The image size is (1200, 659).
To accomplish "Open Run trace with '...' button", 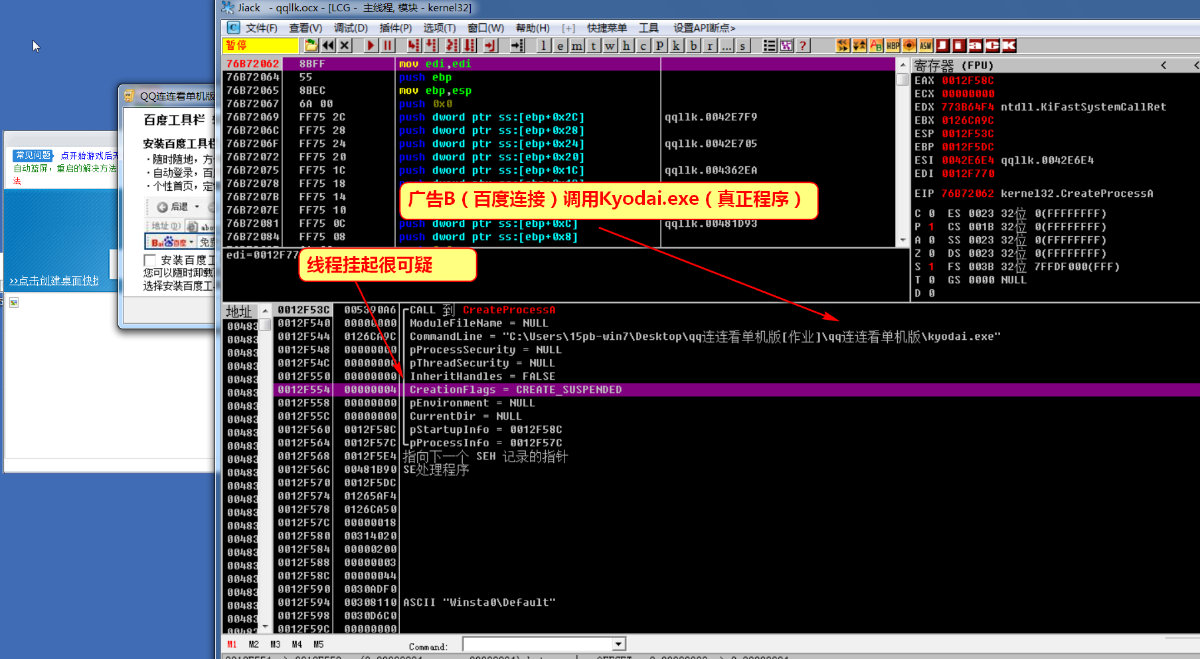I will (726, 45).
